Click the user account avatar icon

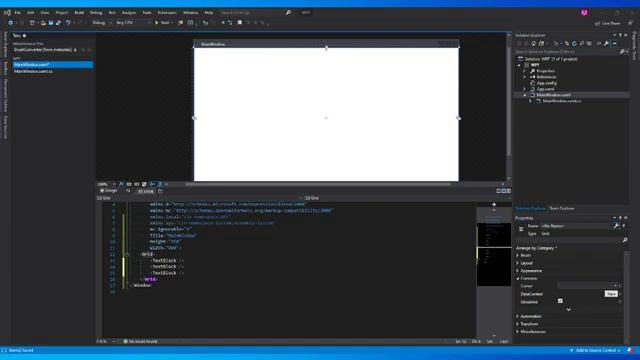(x=584, y=13)
